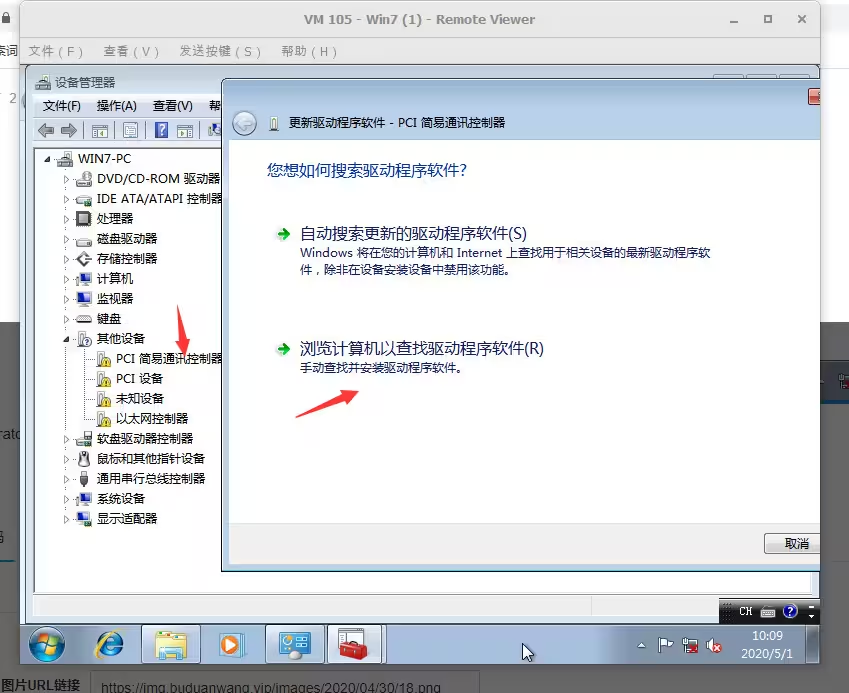Image resolution: width=849 pixels, height=693 pixels.
Task: Open 查看(V) menu in Device Manager
Action: click(173, 106)
